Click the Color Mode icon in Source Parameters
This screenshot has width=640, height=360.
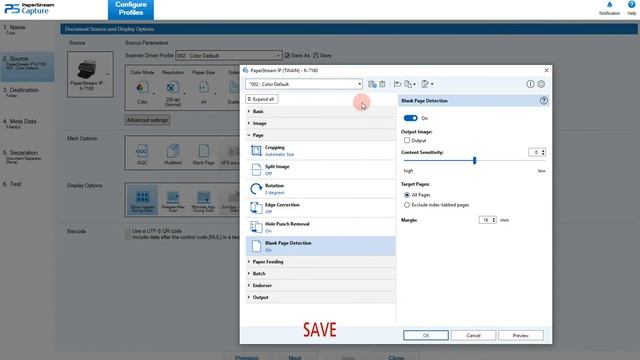(142, 88)
